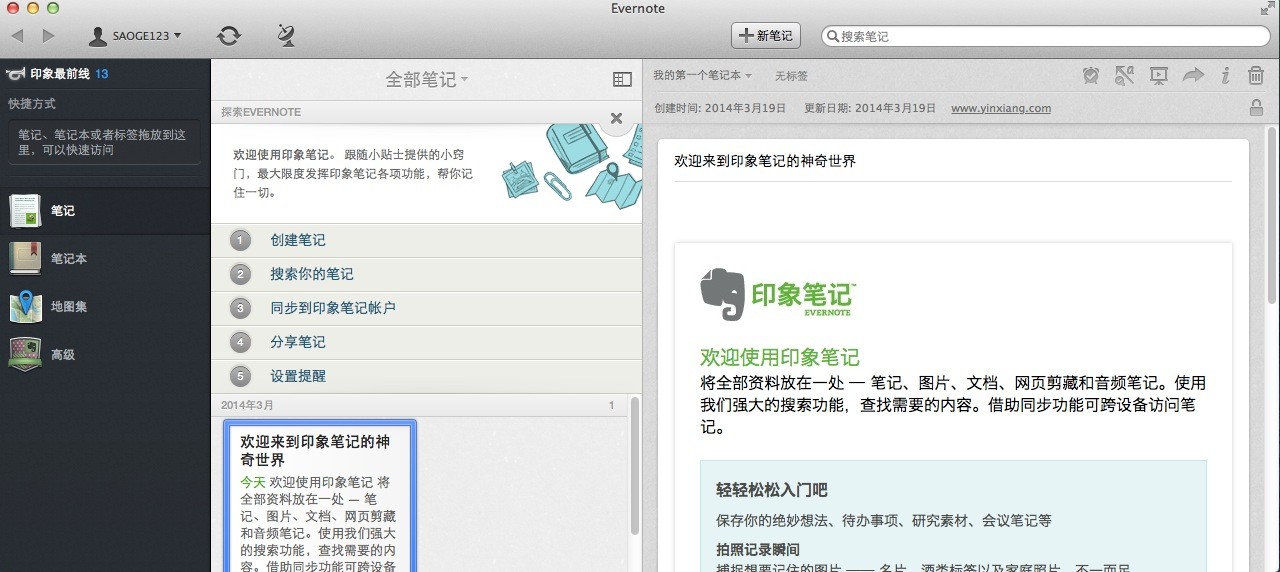Viewport: 1280px width, 572px height.
Task: Open 笔记本 notebooks in sidebar
Action: [x=105, y=259]
